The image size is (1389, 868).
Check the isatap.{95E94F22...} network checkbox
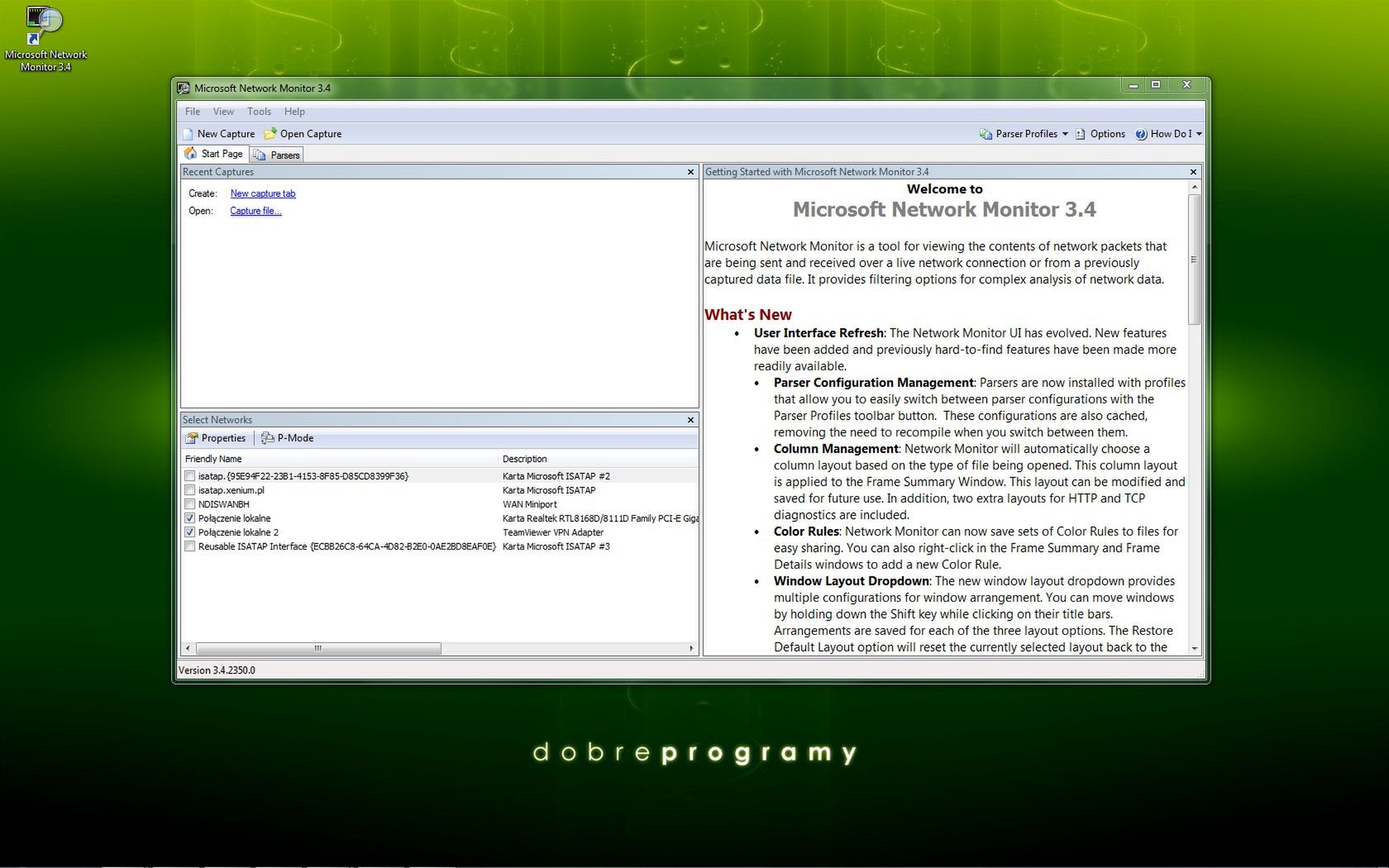tap(190, 476)
